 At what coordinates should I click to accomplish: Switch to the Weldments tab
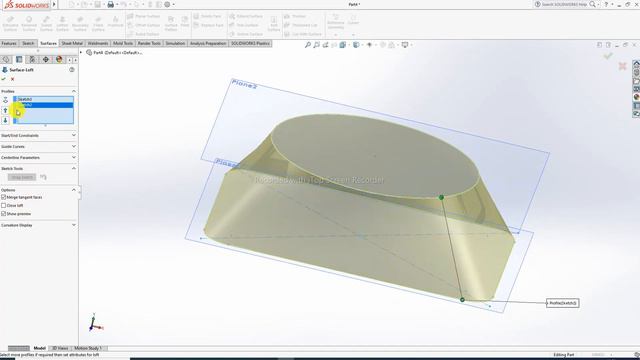[x=98, y=43]
